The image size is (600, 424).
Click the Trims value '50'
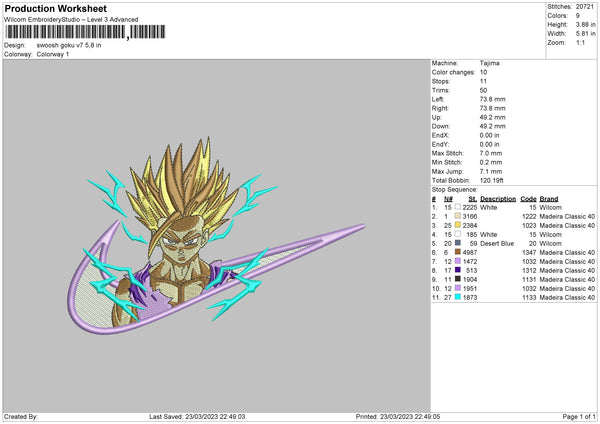tap(483, 90)
